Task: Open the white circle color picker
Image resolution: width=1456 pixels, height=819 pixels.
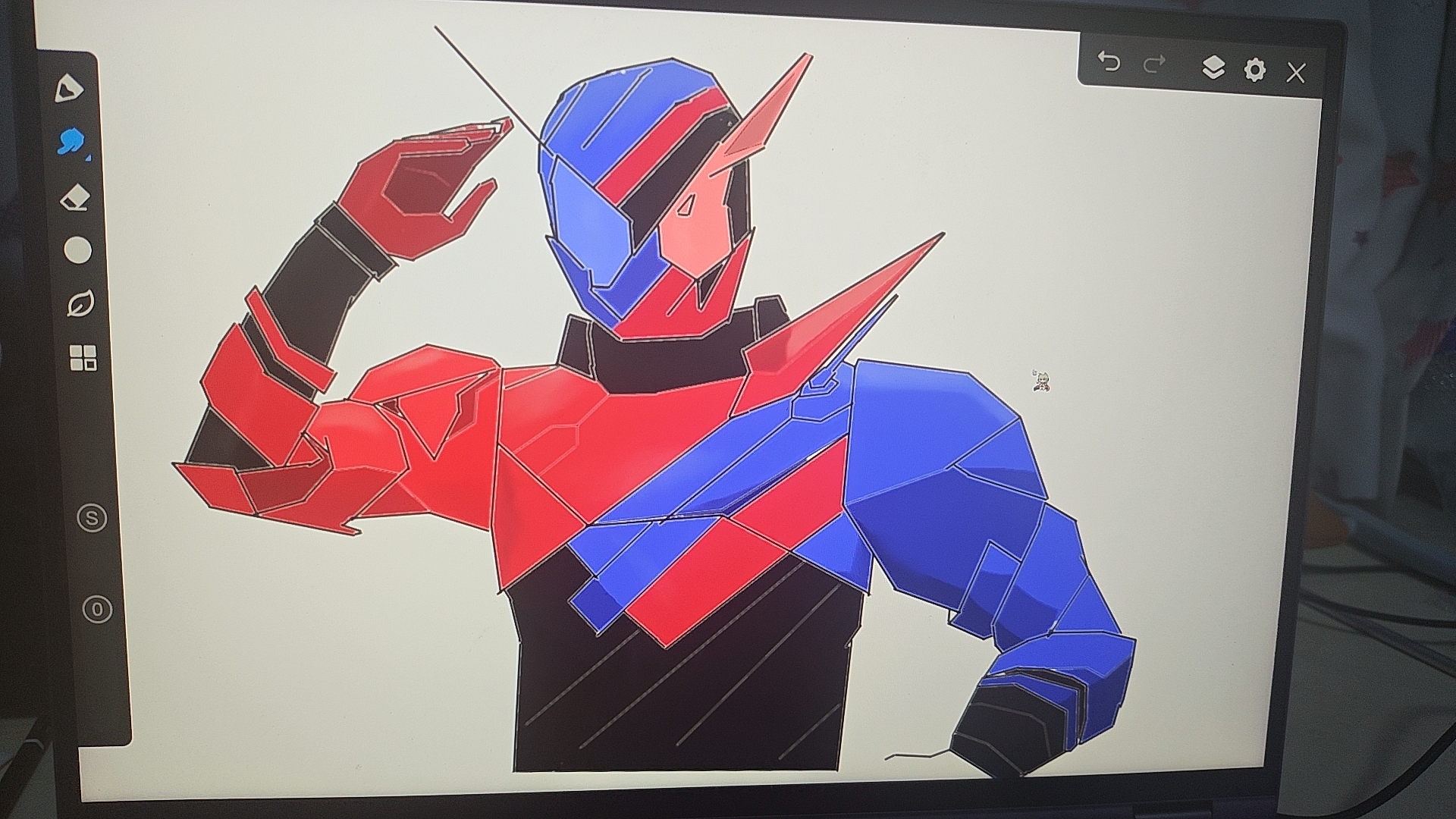Action: point(77,250)
